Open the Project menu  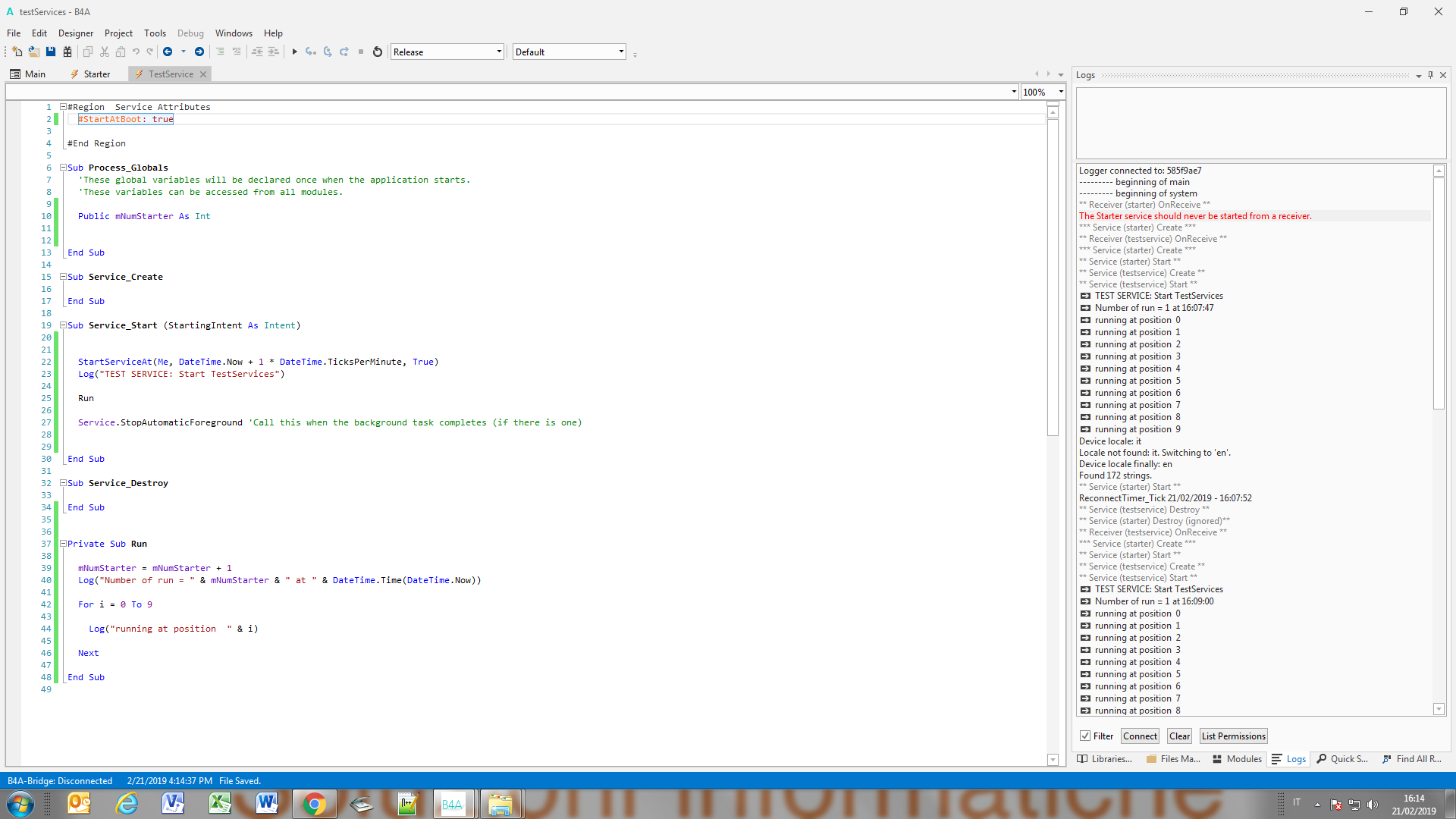pyautogui.click(x=118, y=33)
